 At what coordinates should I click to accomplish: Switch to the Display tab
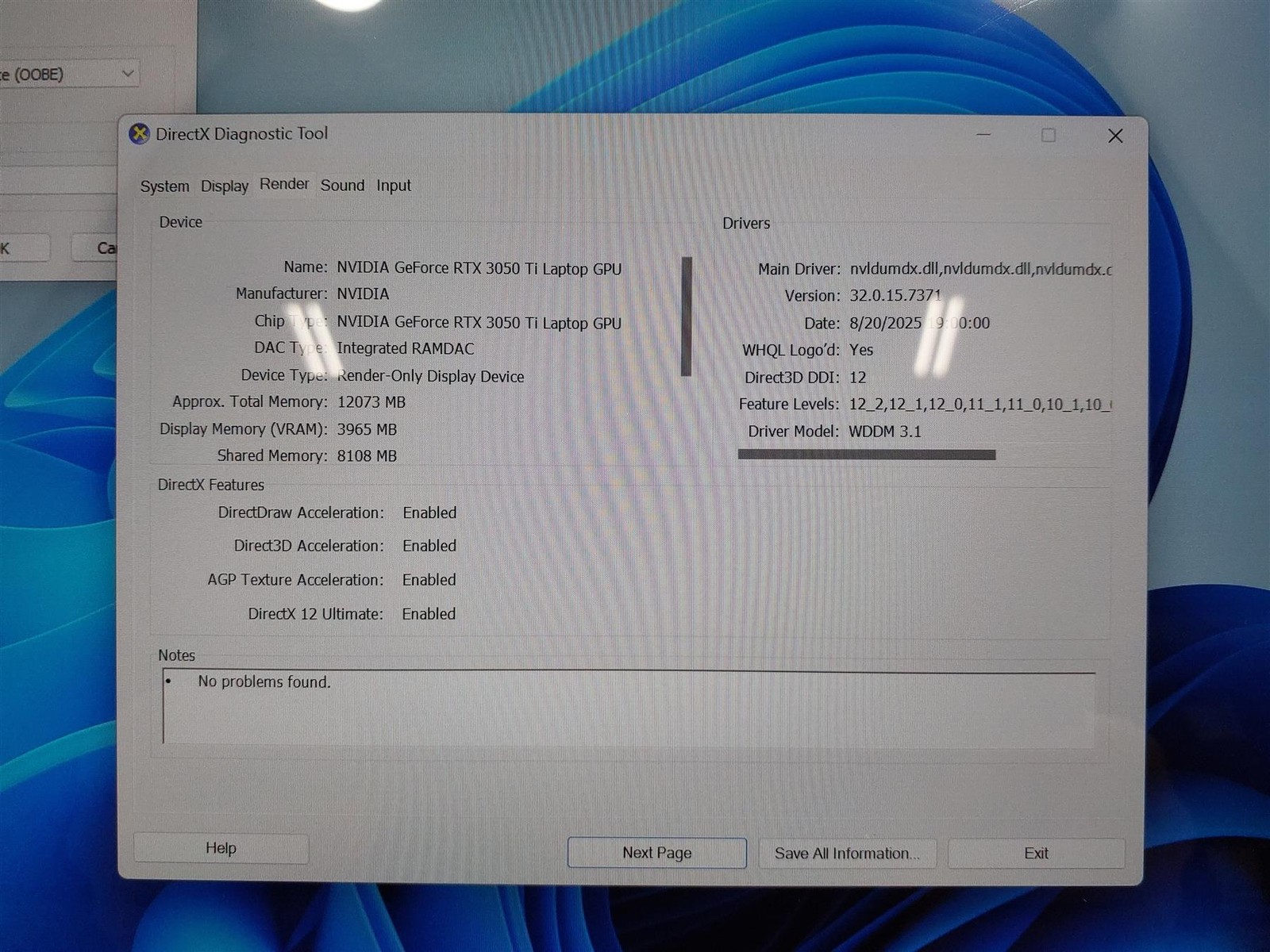[225, 186]
